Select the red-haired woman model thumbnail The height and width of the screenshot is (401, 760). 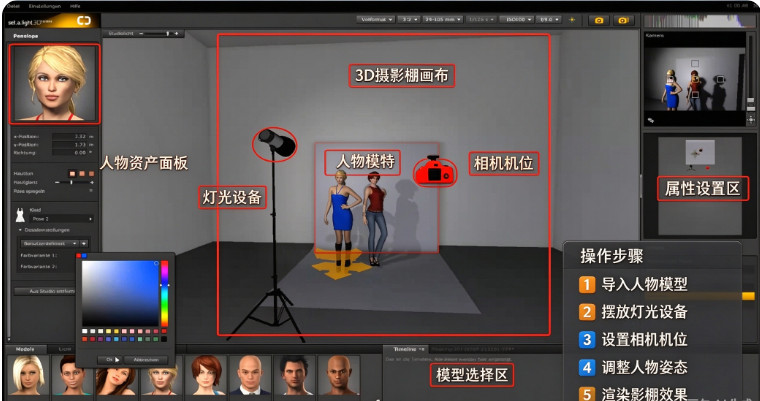(206, 375)
